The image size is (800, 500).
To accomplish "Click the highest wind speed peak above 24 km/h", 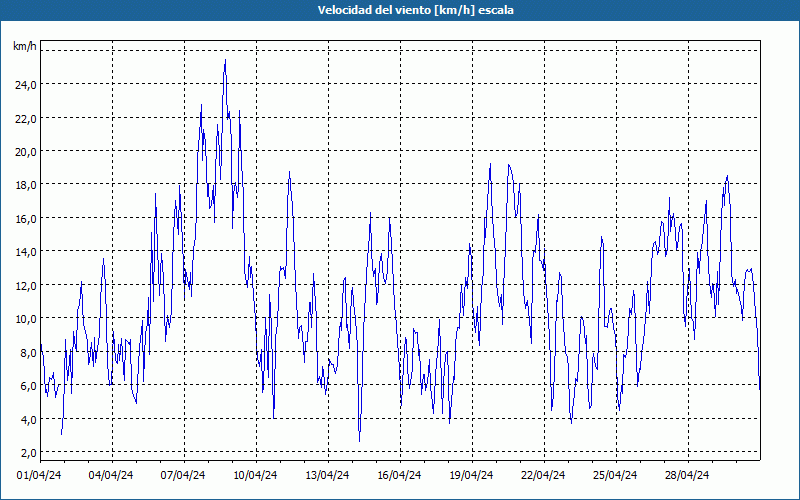I will (225, 61).
